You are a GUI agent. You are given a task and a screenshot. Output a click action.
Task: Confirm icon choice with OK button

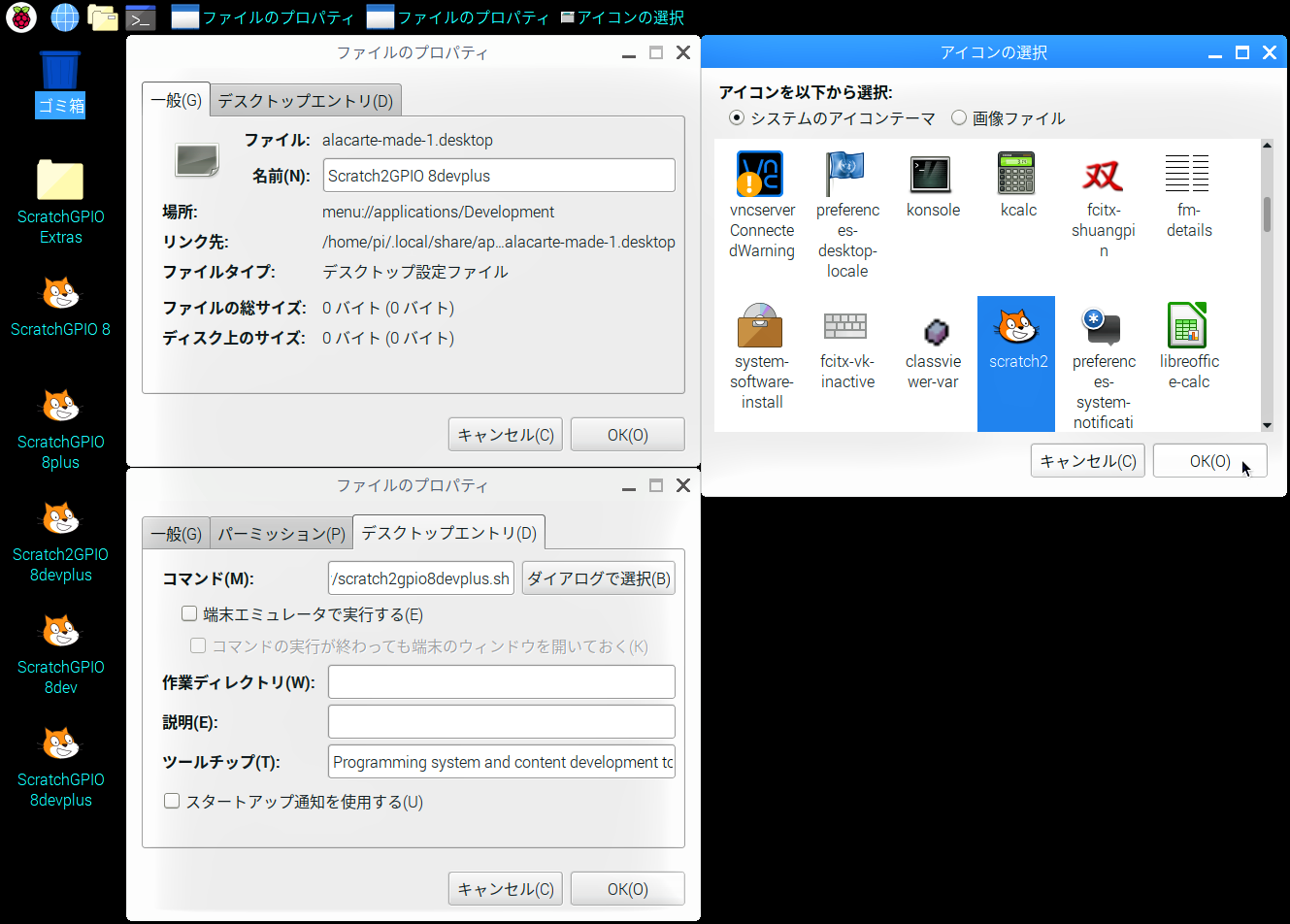1209,461
